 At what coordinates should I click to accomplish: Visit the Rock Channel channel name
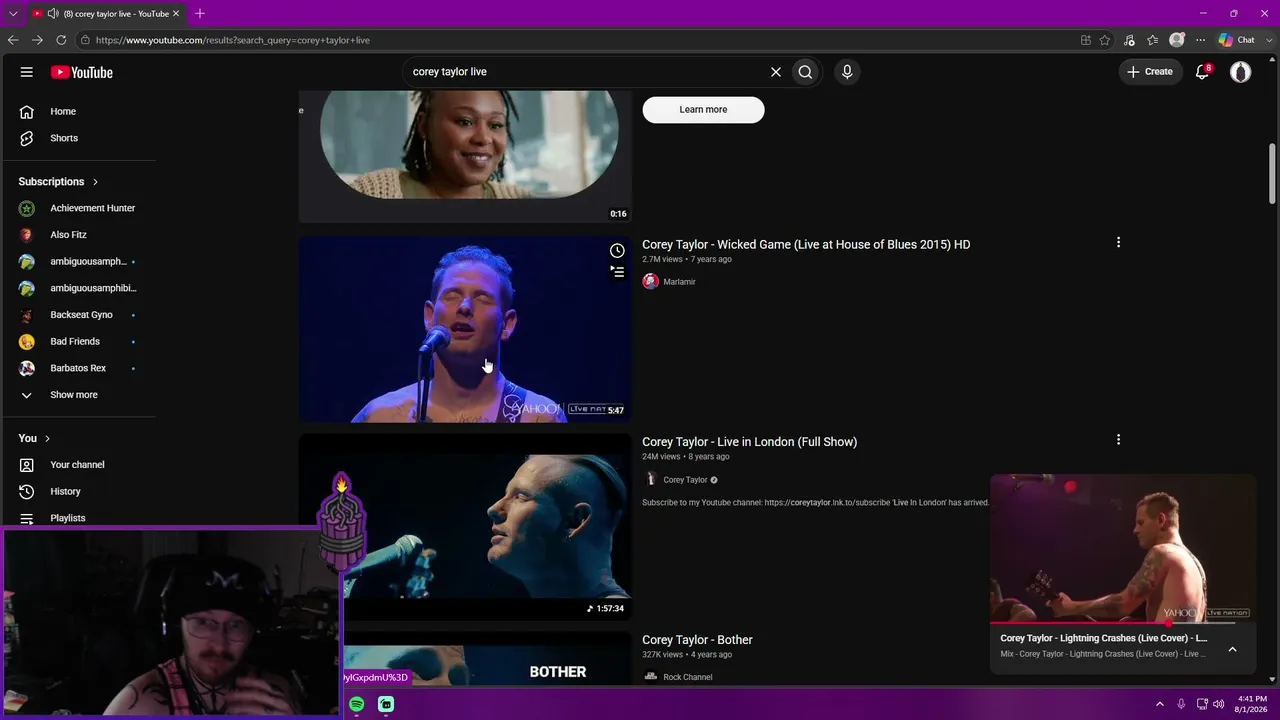tap(688, 677)
